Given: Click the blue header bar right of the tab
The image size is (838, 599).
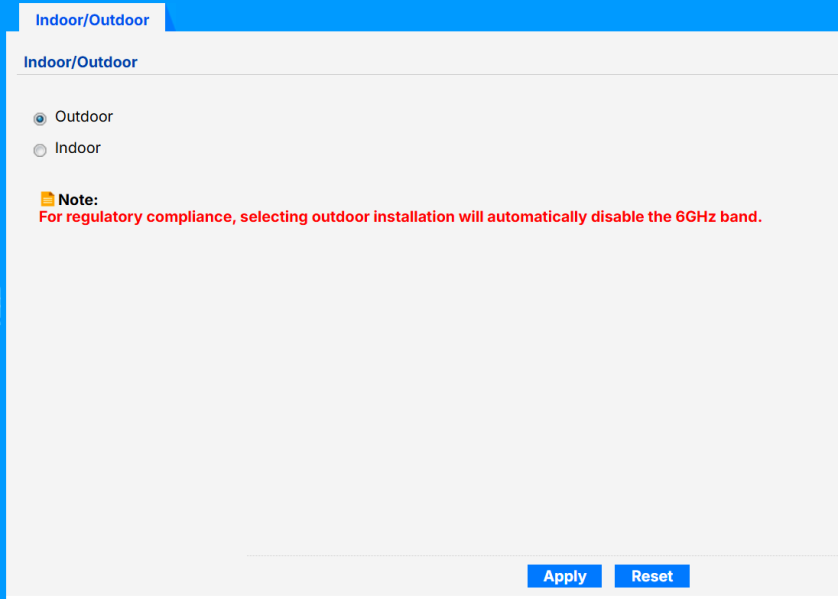Looking at the screenshot, I should pyautogui.click(x=500, y=15).
